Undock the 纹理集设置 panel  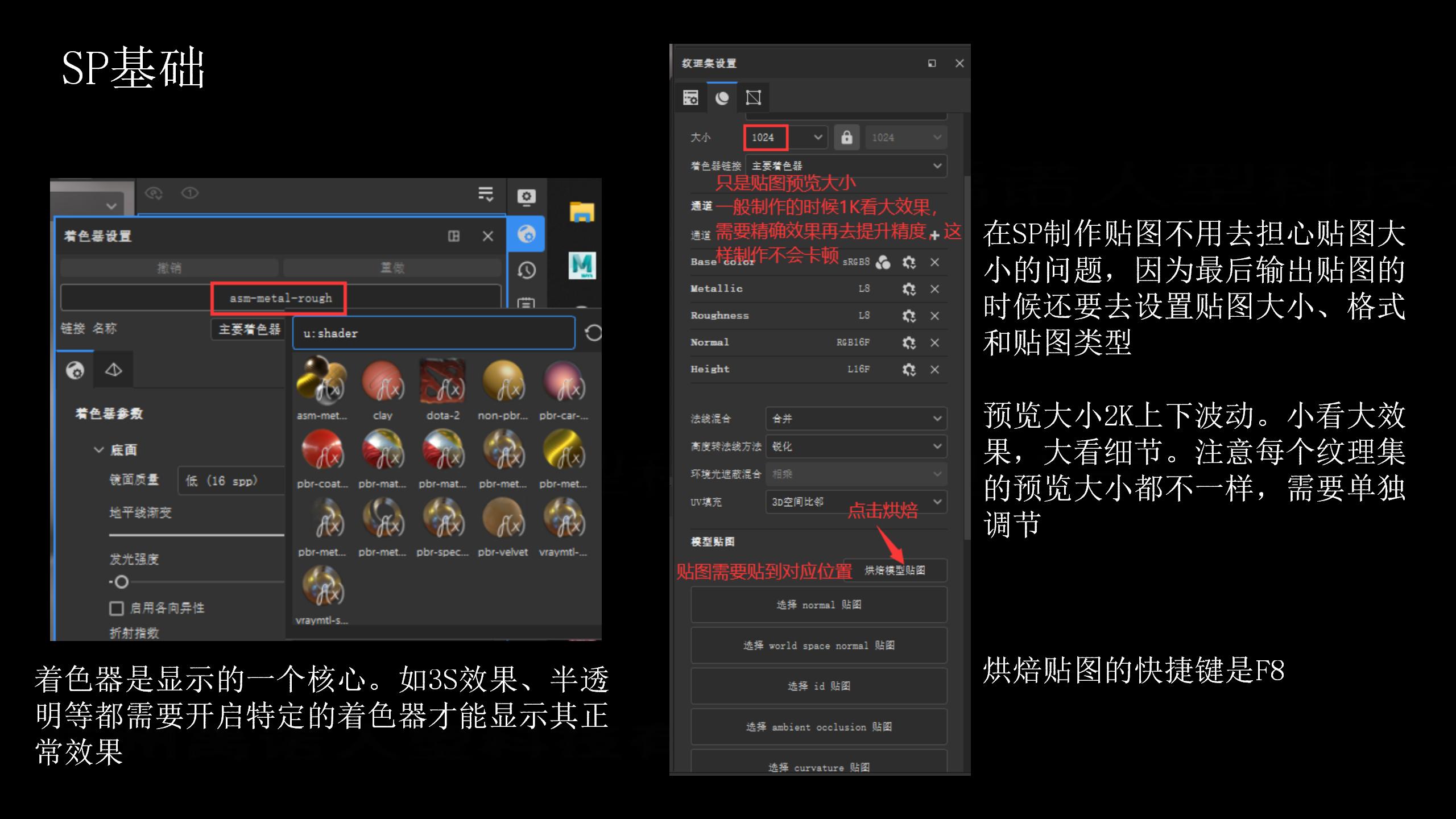(932, 63)
